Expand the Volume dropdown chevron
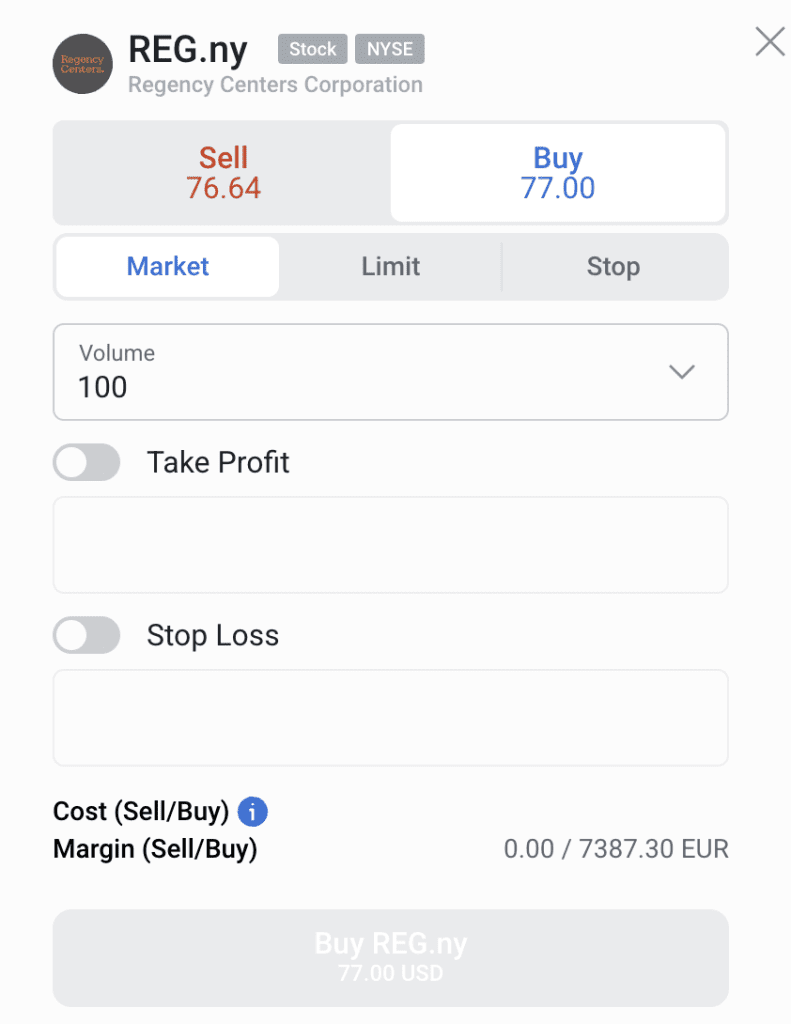 point(681,372)
